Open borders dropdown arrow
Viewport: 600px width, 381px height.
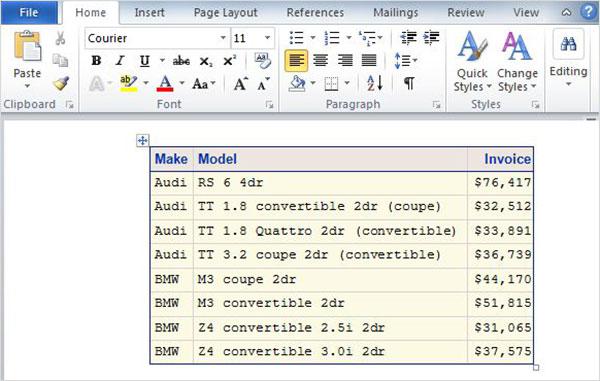(347, 83)
